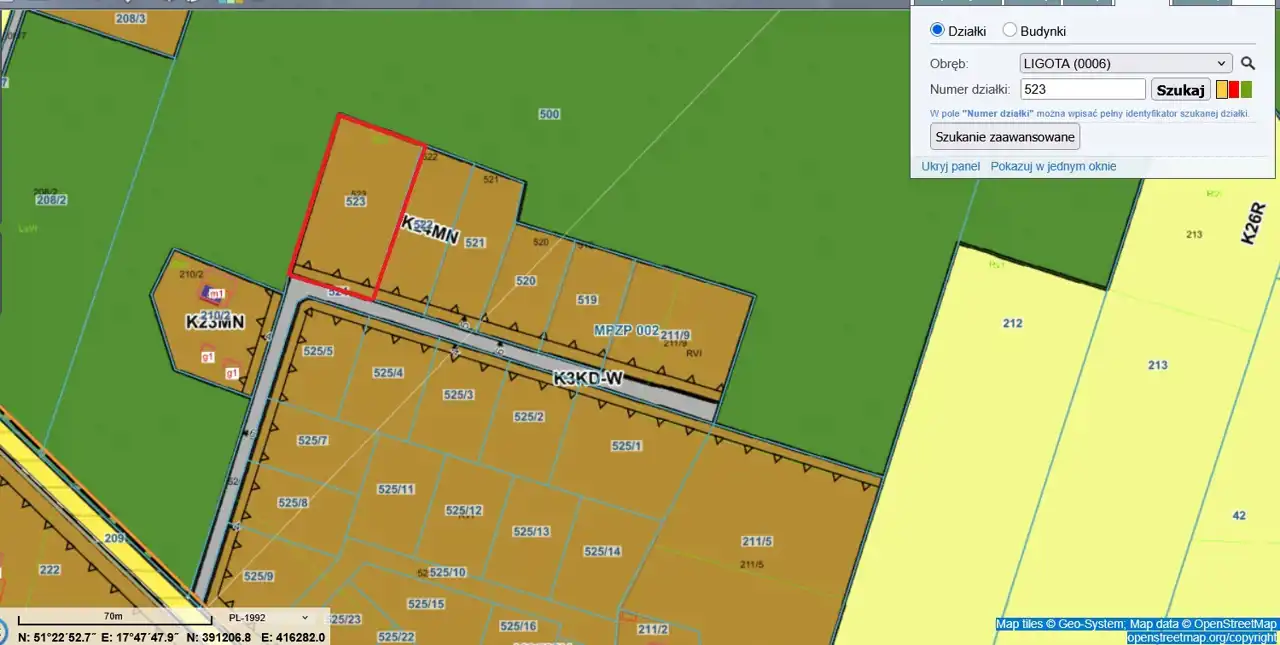Pick the yellow highlight color swatch
This screenshot has width=1280, height=645.
coord(1222,90)
